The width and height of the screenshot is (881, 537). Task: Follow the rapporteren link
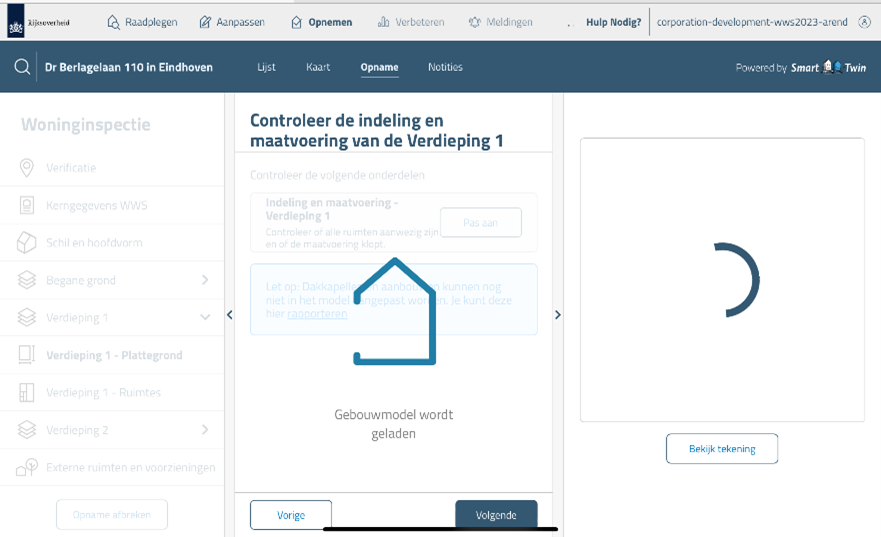pos(317,314)
